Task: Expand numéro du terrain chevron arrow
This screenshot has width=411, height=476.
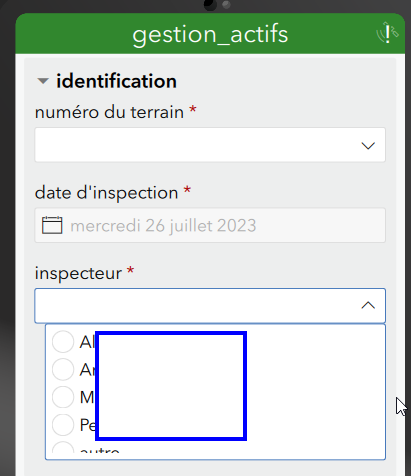Action: tap(368, 146)
